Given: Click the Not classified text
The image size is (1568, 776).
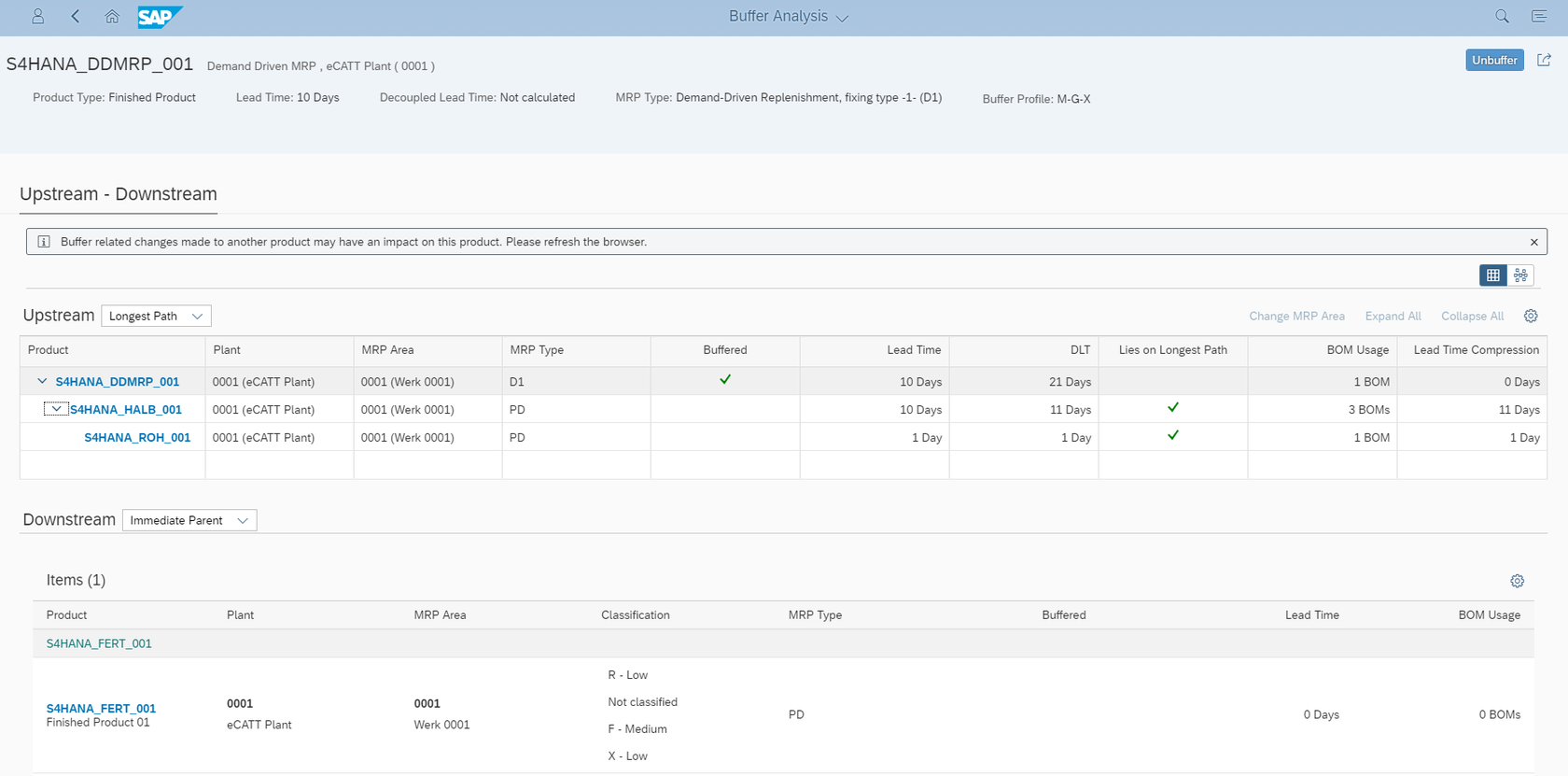Looking at the screenshot, I should pos(643,702).
